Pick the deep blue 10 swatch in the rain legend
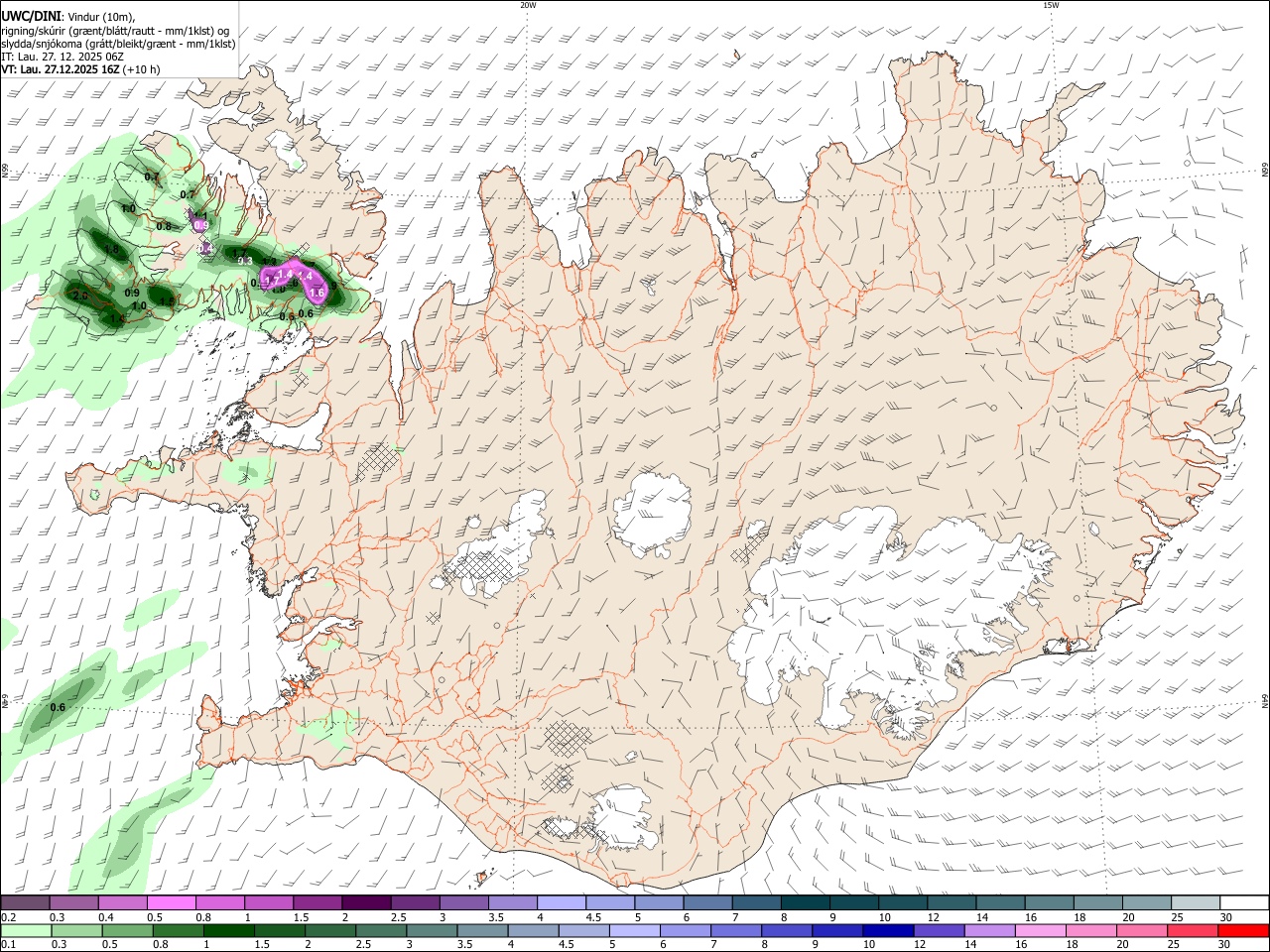1270x952 pixels. 888,930
